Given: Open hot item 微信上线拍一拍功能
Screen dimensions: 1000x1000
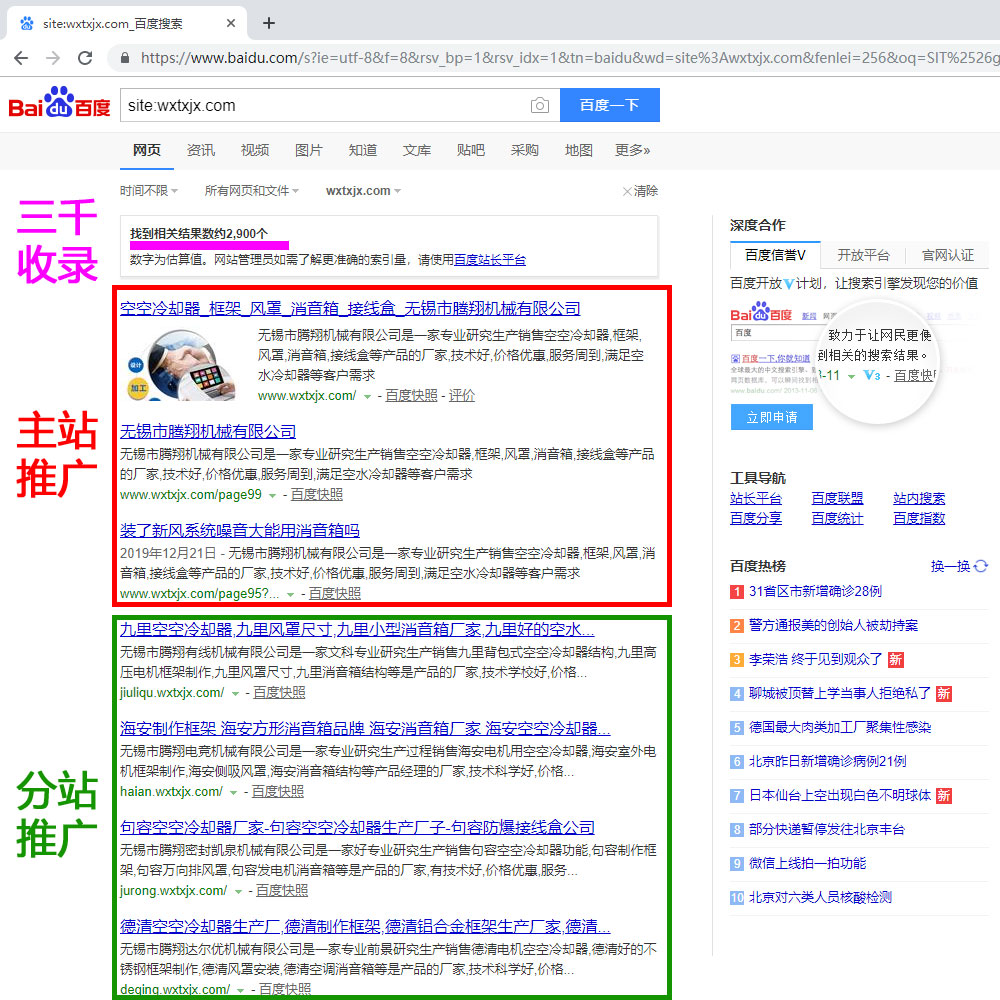Looking at the screenshot, I should point(807,864).
